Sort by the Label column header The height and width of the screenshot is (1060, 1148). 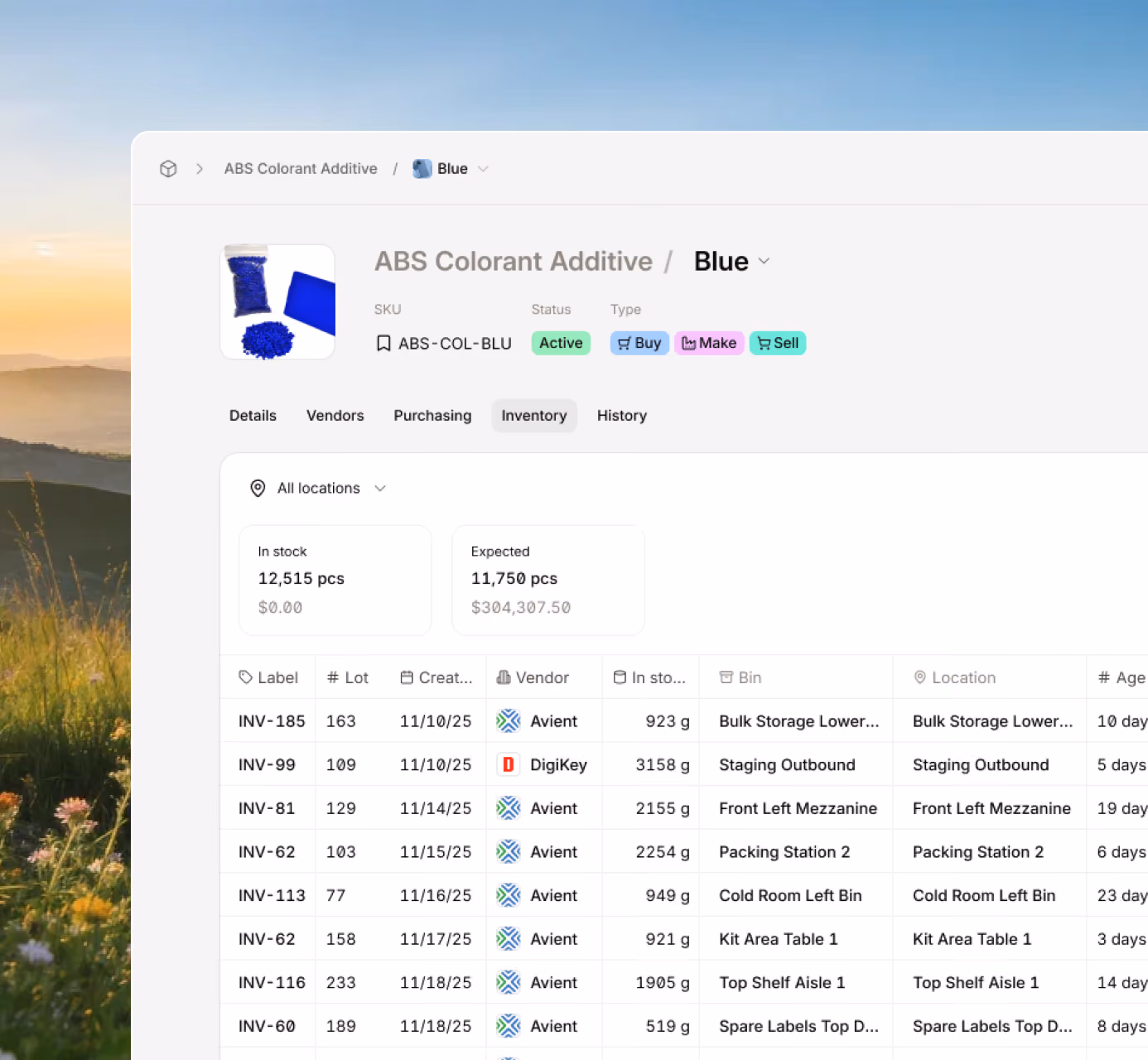[268, 677]
